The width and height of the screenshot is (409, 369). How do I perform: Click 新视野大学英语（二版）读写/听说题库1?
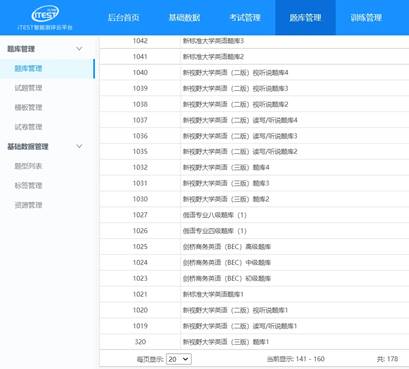coord(240,326)
